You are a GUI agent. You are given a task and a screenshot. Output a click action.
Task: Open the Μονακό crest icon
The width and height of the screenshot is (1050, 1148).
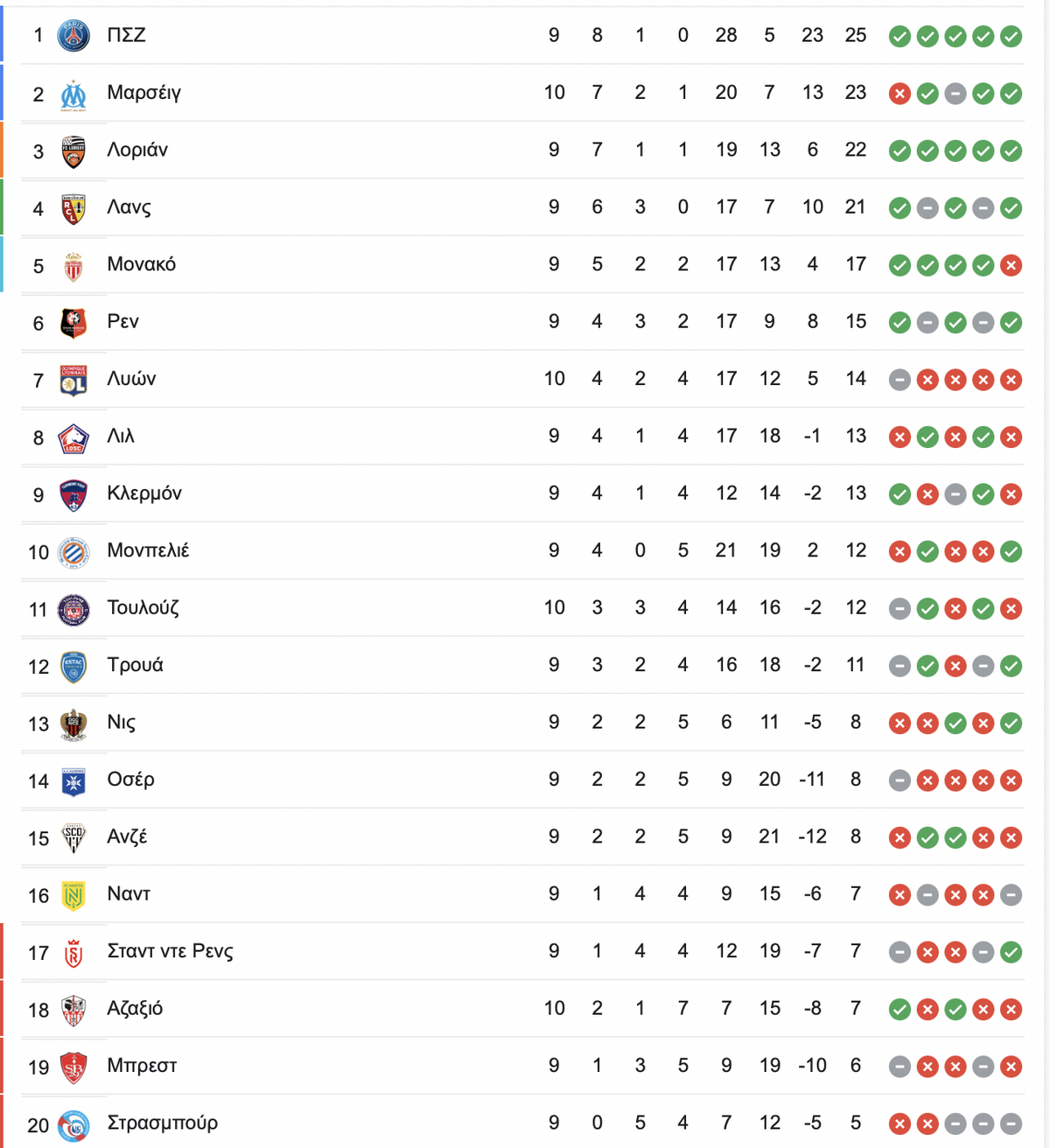click(73, 266)
